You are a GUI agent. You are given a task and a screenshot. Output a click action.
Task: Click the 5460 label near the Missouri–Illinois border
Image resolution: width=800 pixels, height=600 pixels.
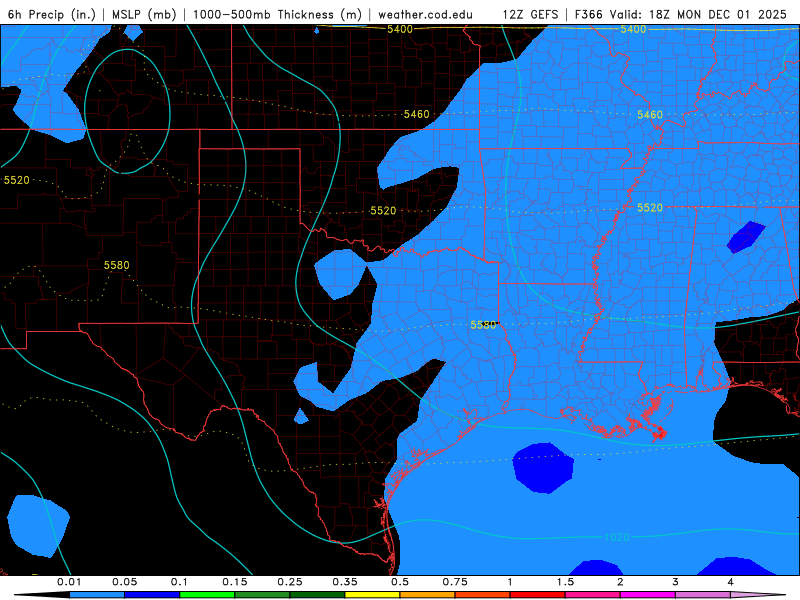(x=650, y=115)
